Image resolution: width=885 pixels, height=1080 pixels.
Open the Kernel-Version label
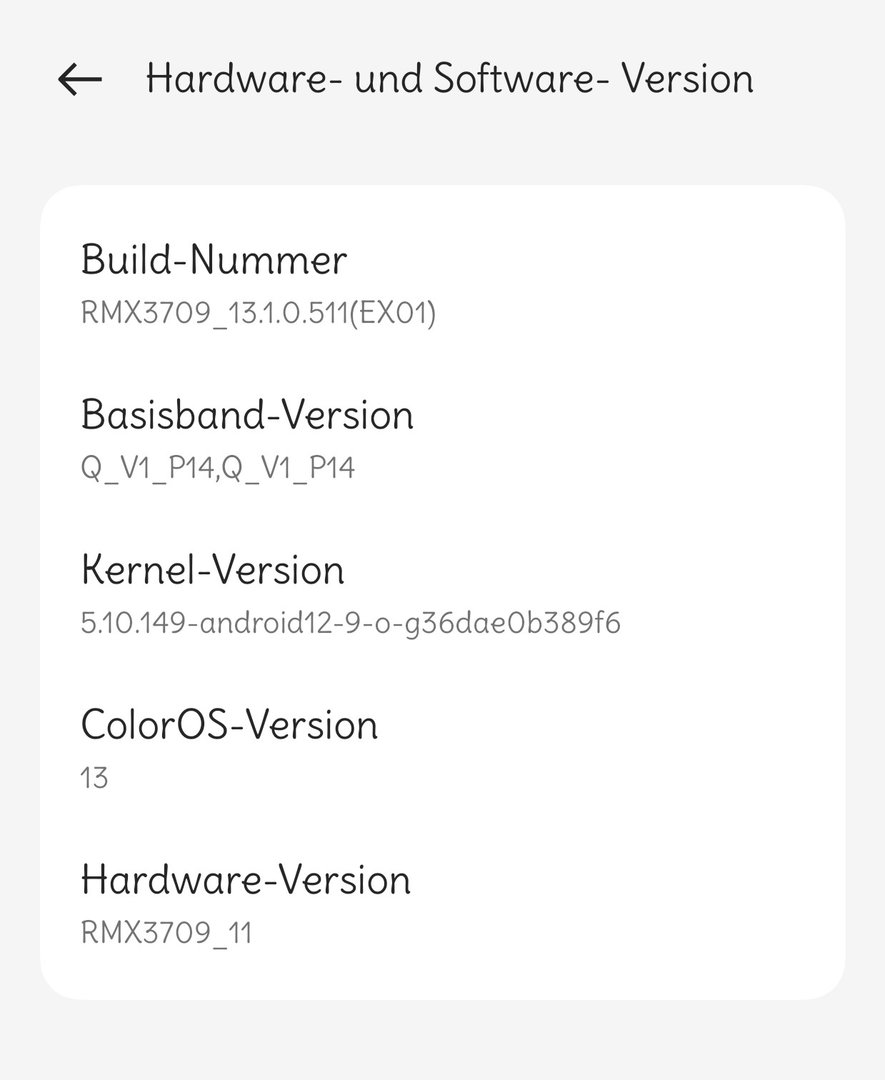[212, 570]
